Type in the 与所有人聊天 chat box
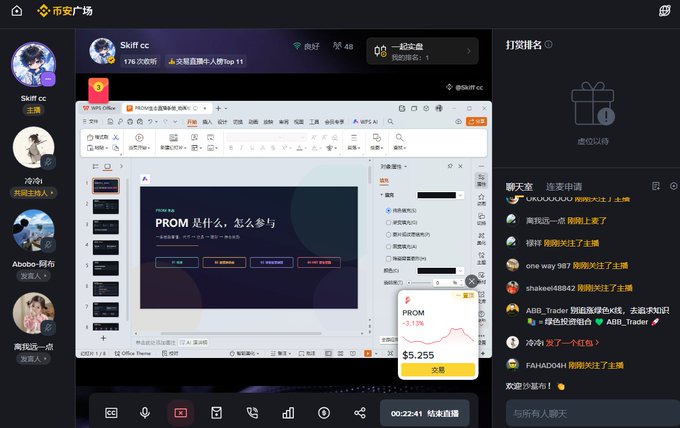The width and height of the screenshot is (680, 428). pos(592,414)
